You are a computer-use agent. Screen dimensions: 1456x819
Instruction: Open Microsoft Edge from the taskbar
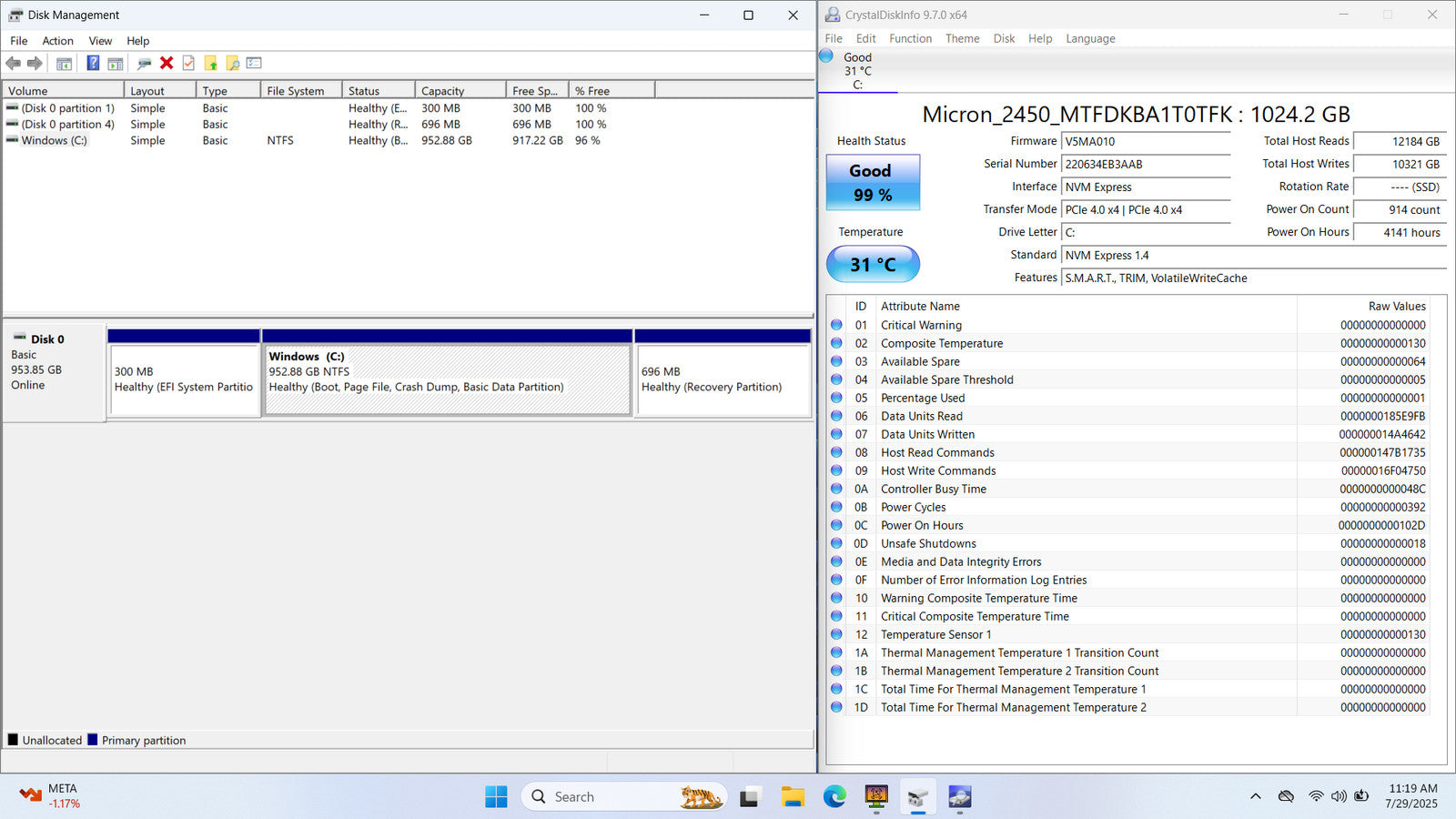coord(834,797)
